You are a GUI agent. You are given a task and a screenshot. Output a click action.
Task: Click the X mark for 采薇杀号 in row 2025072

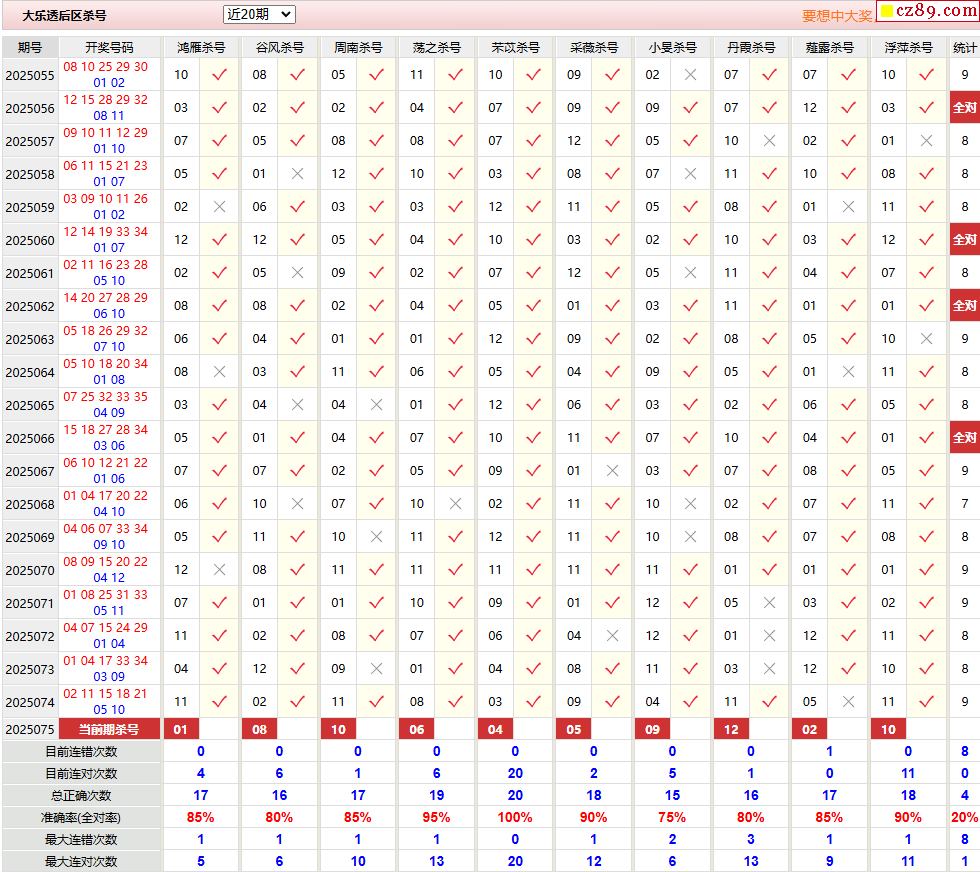click(x=612, y=636)
